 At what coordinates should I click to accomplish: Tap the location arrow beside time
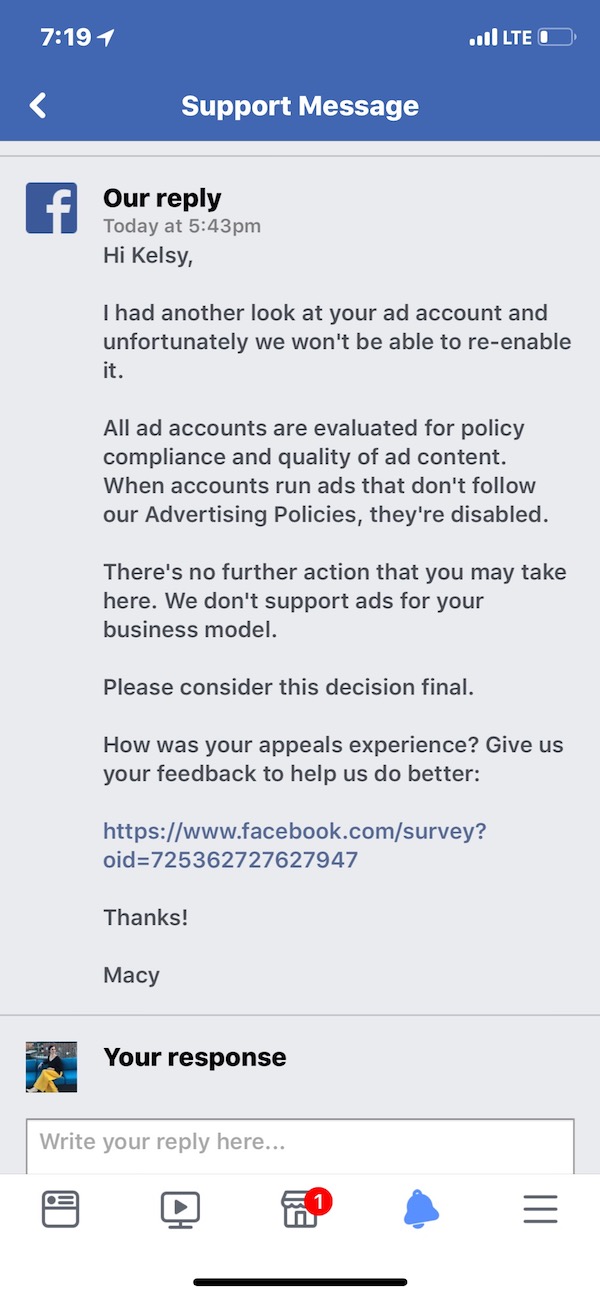[106, 38]
